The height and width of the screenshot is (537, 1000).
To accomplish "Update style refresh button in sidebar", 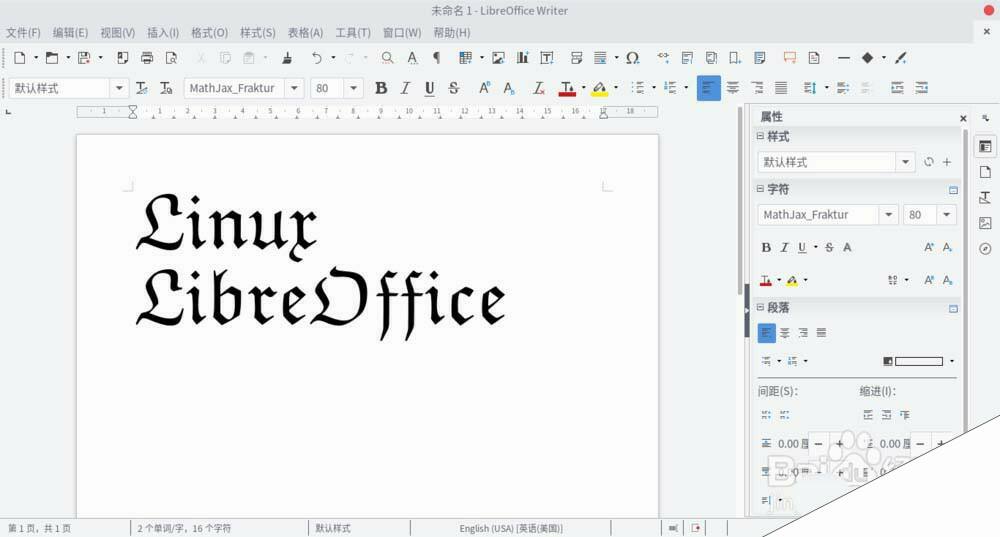I will [929, 162].
